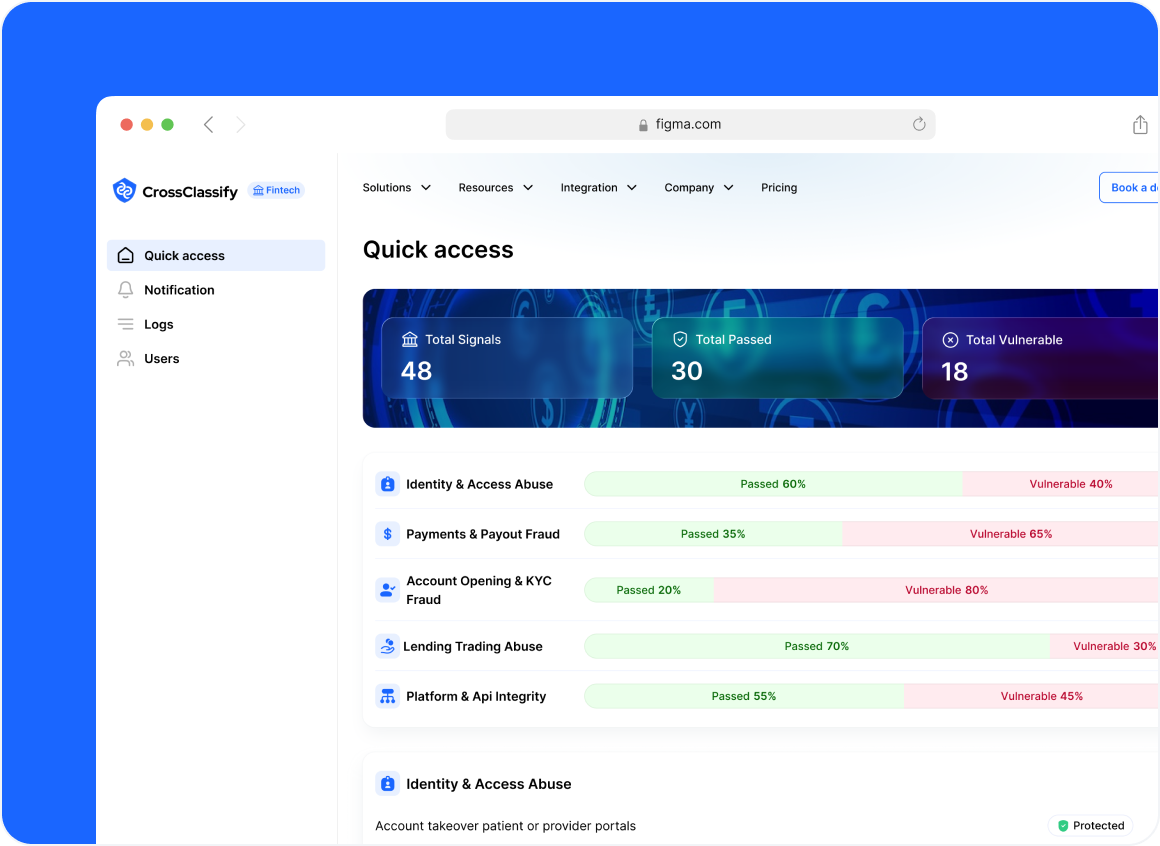This screenshot has width=1160, height=846.
Task: Click the Fintech badge next to the logo
Action: point(275,190)
